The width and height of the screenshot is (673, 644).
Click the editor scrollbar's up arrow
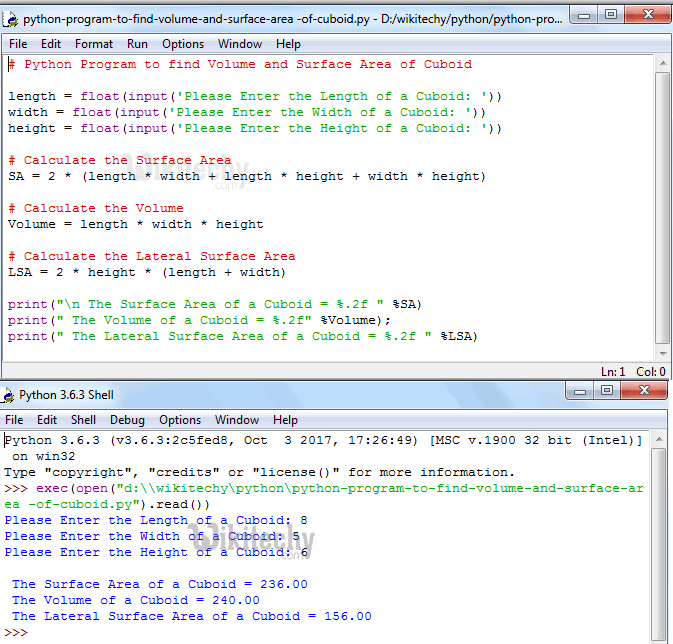(x=663, y=63)
